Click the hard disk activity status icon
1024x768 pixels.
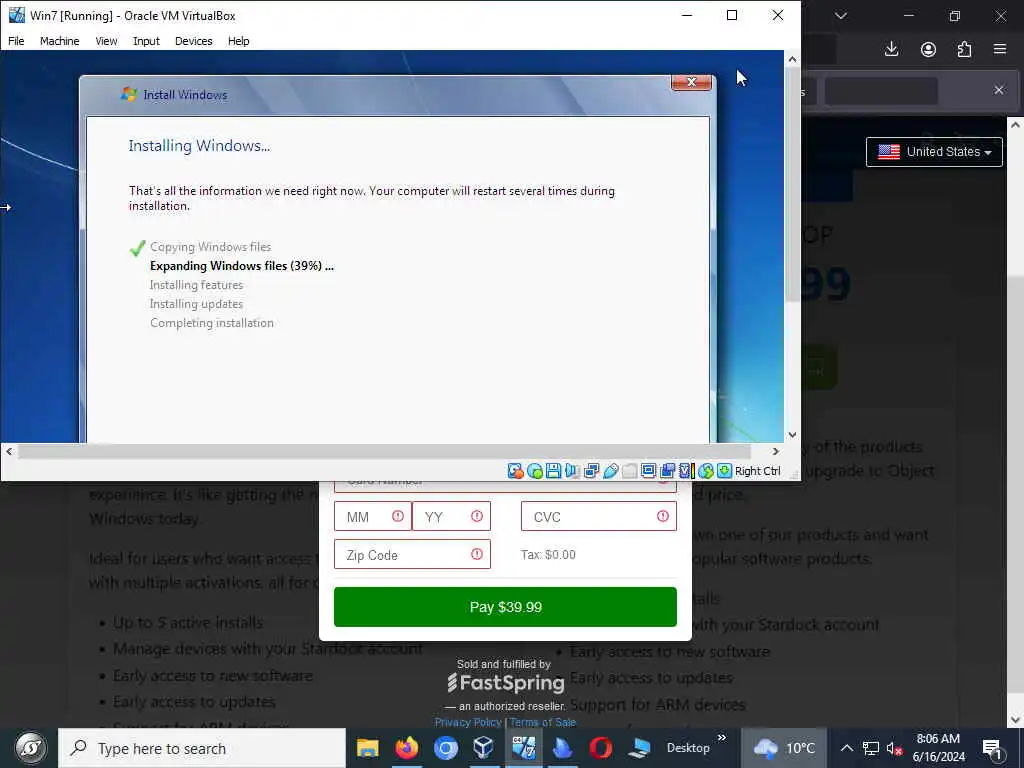tap(515, 471)
